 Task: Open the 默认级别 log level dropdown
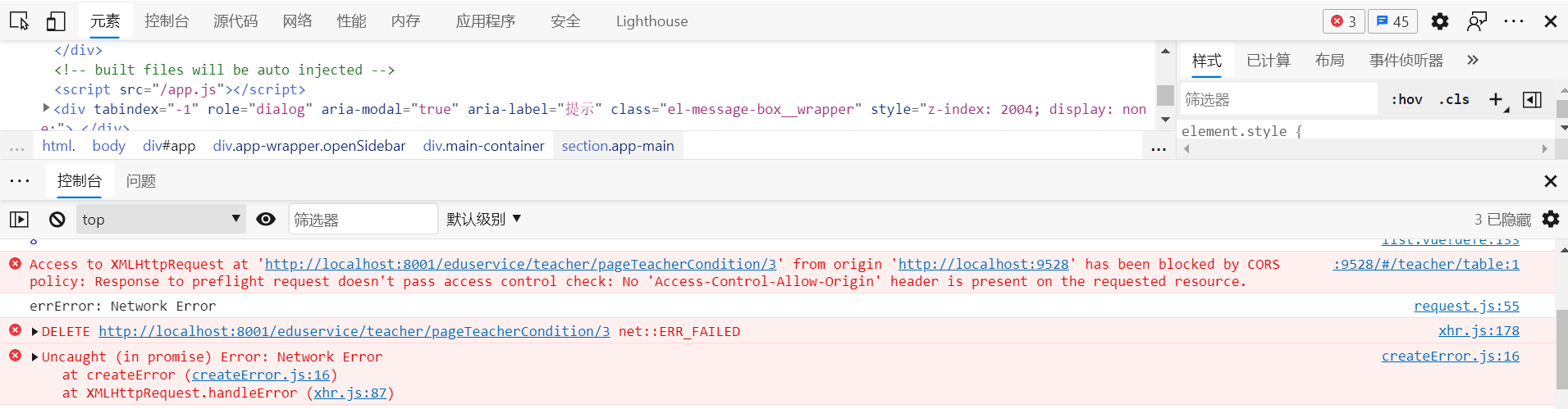click(484, 220)
